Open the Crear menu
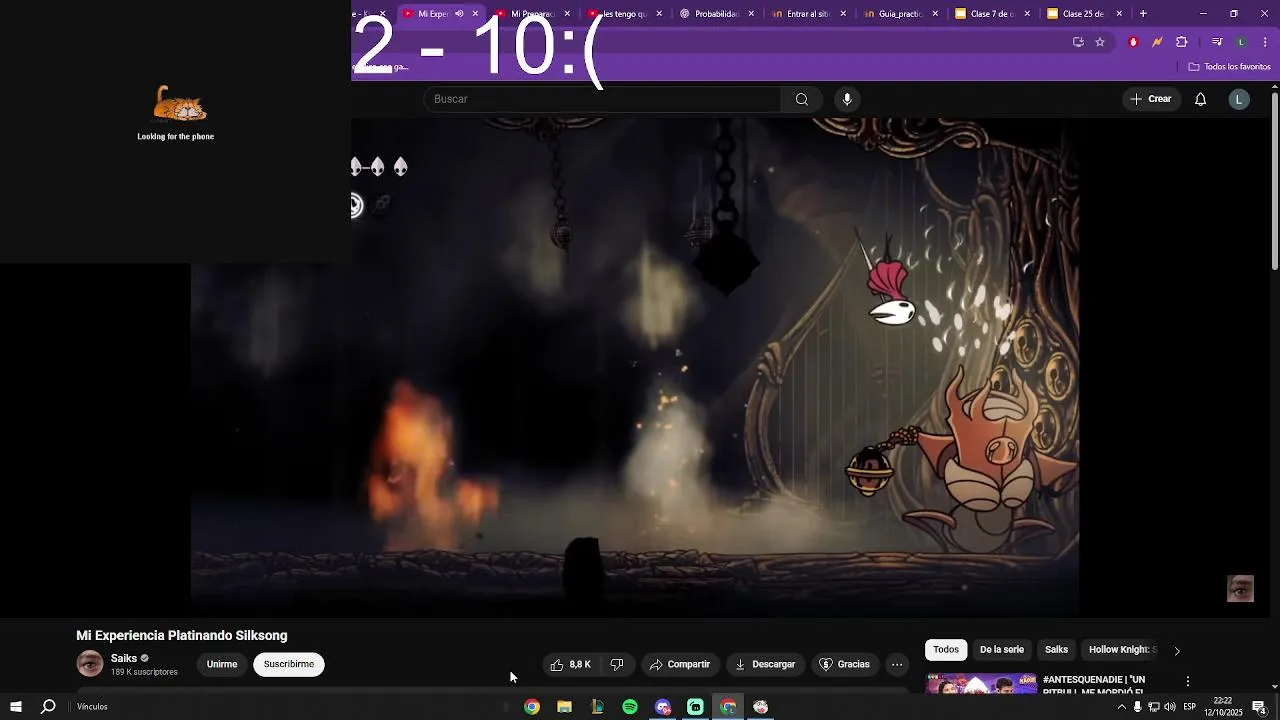The width and height of the screenshot is (1280, 720). (1151, 99)
